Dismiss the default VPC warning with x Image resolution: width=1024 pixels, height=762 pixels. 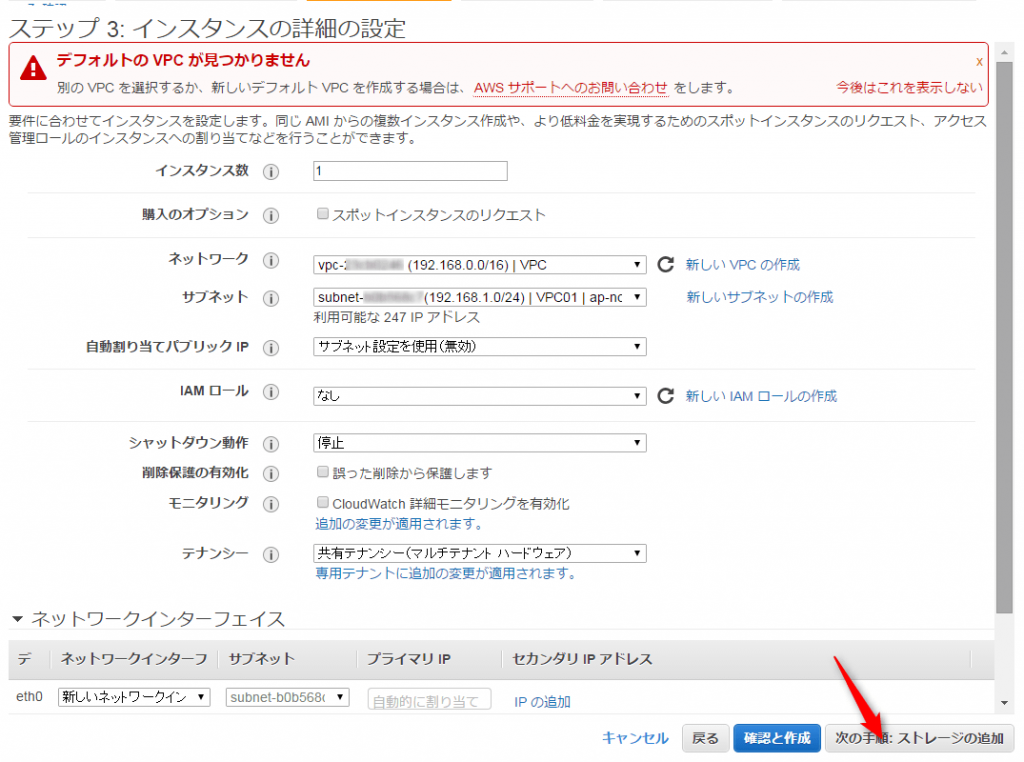click(979, 61)
